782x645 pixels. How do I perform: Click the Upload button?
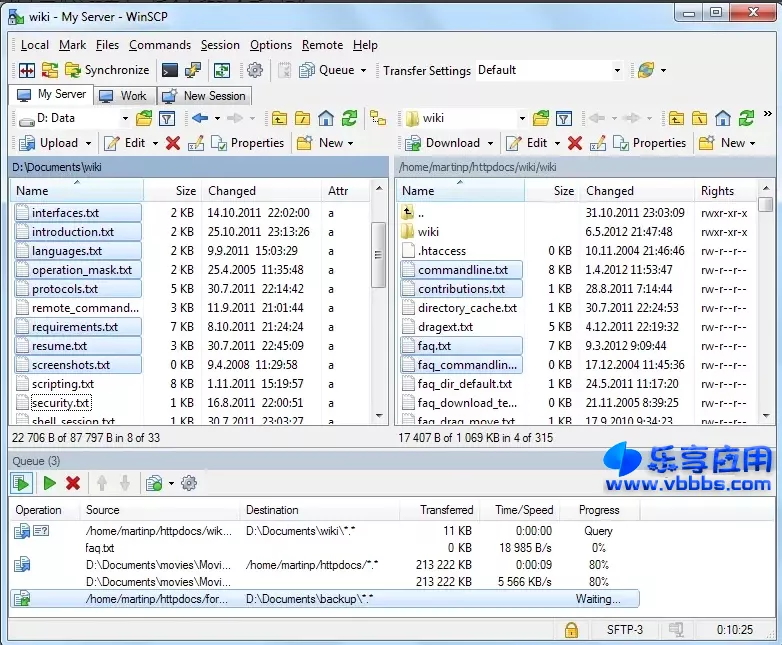tap(48, 144)
